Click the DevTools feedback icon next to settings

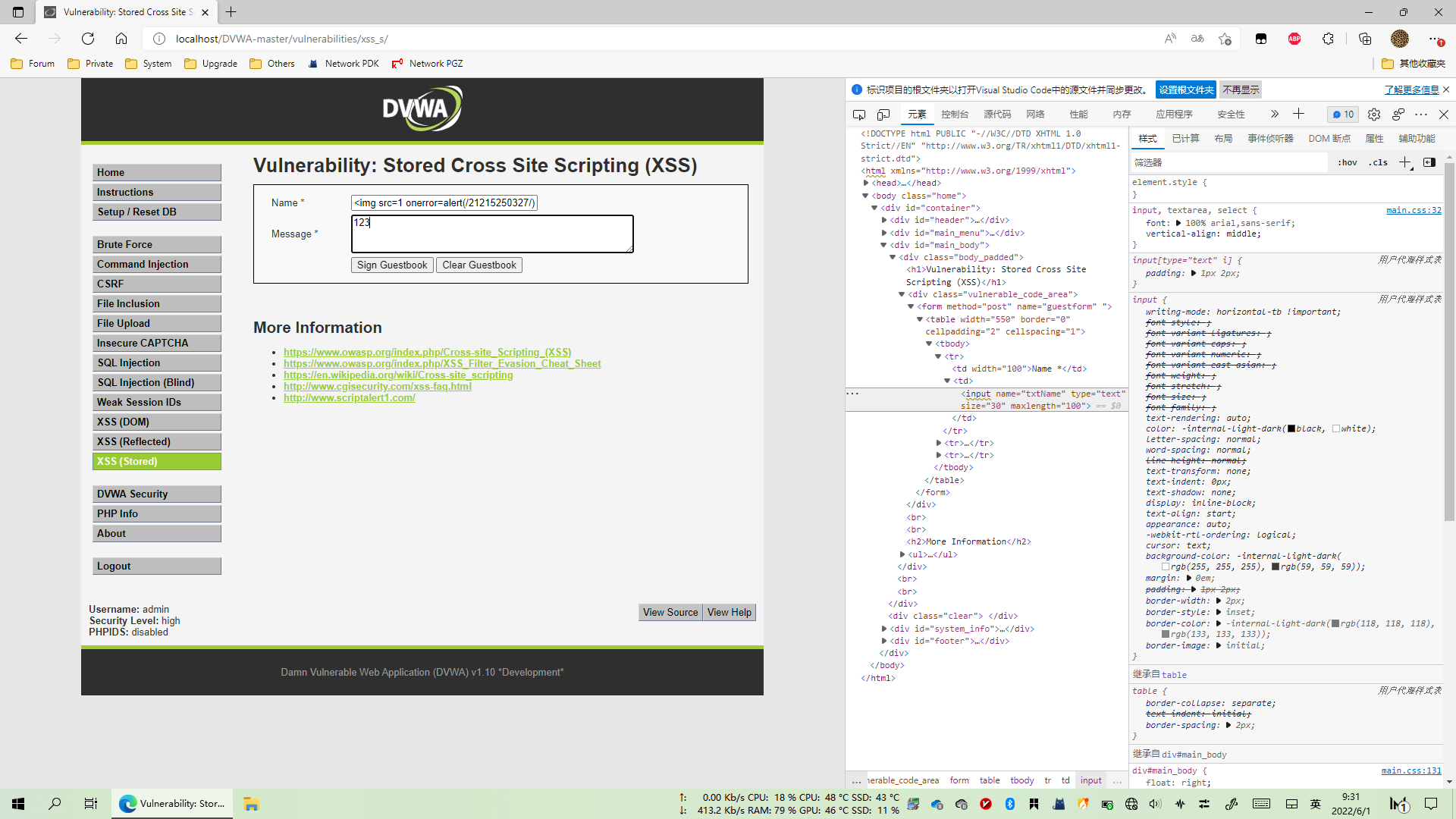(x=1398, y=115)
